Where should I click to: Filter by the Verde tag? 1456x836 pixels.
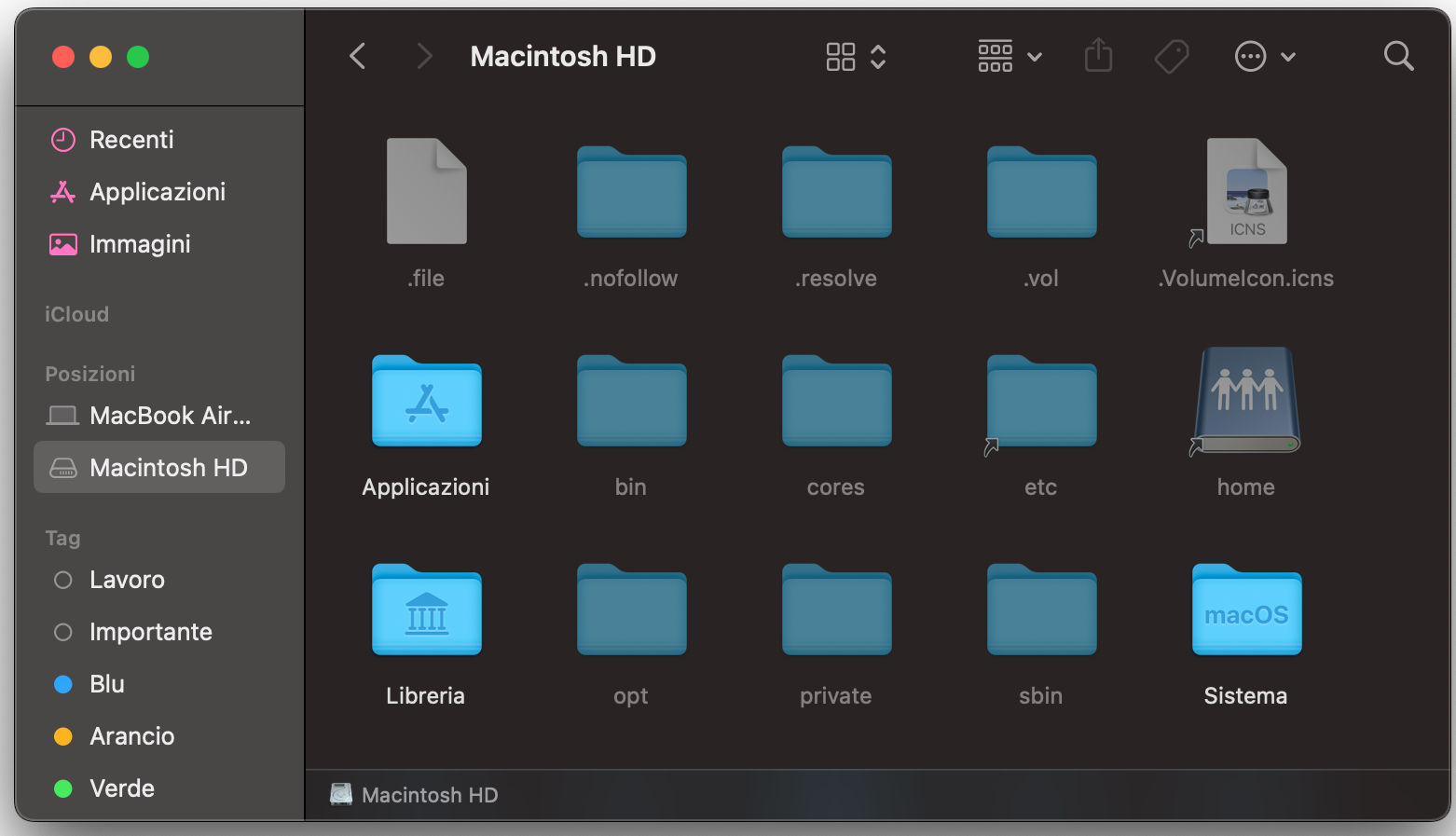[121, 788]
